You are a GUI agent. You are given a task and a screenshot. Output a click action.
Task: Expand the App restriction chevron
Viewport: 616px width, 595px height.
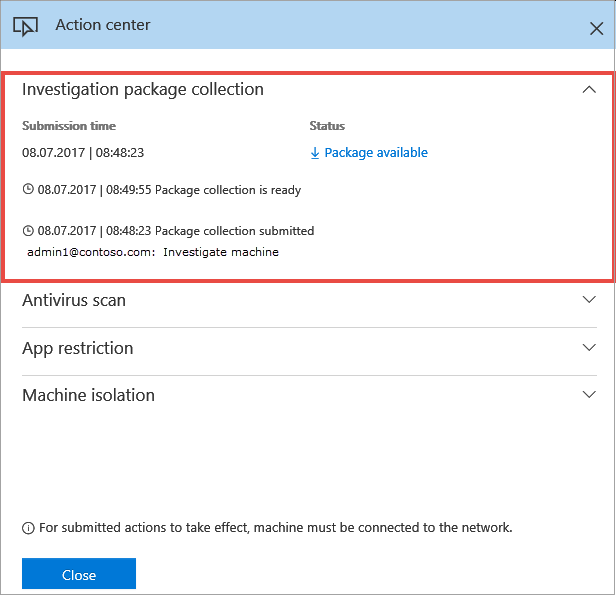[x=589, y=347]
